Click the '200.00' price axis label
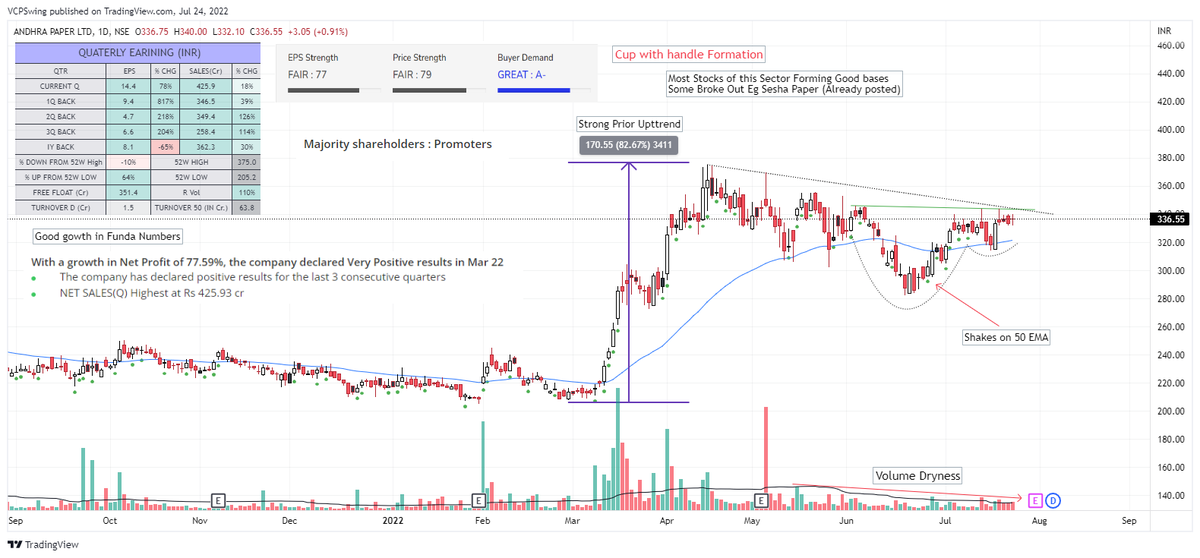The height and width of the screenshot is (558, 1200). tap(1170, 411)
